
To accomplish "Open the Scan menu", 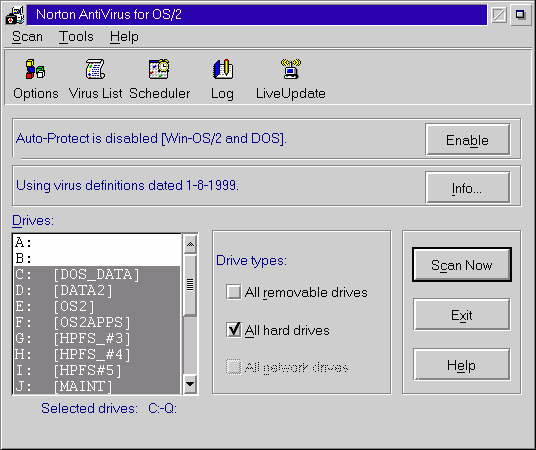I will pos(27,36).
